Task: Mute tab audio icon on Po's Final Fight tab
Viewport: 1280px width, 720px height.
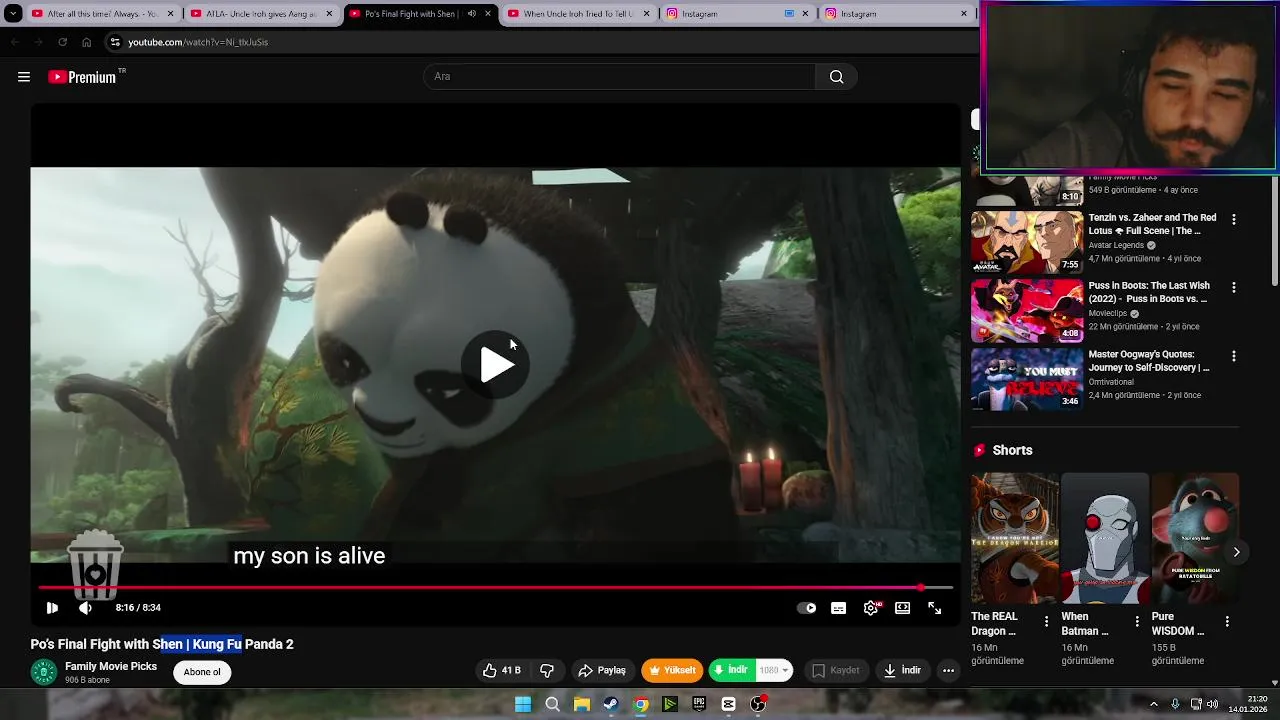Action: 471,14
